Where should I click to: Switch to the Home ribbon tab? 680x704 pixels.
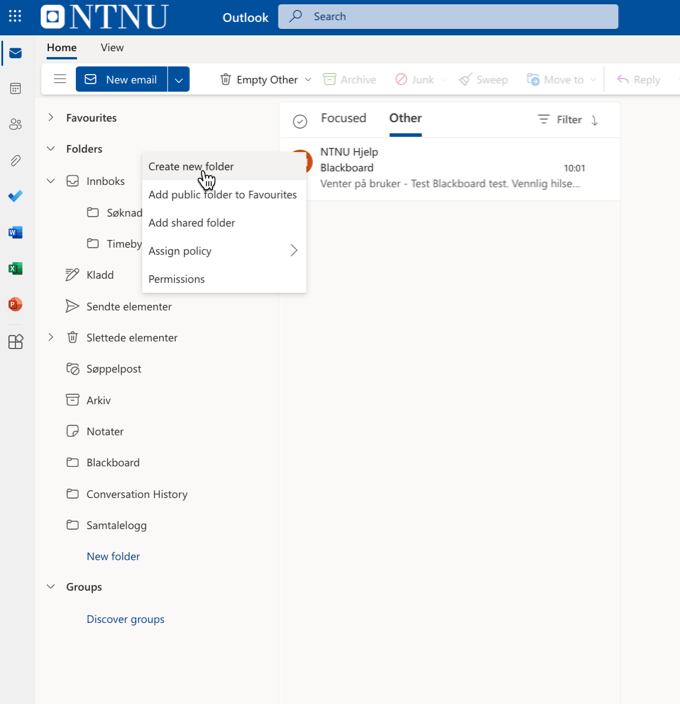(61, 48)
